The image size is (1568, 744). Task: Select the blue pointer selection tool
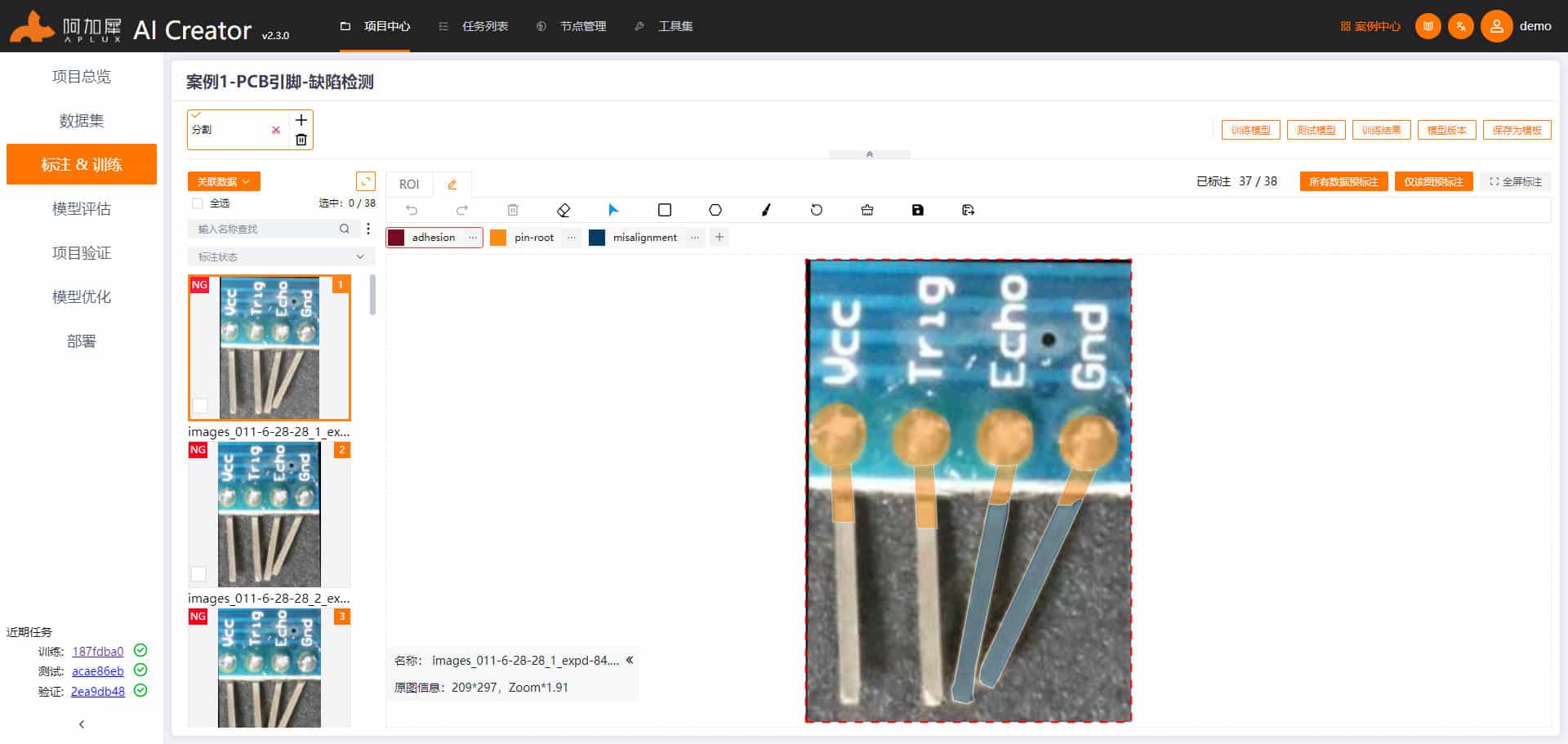point(614,210)
